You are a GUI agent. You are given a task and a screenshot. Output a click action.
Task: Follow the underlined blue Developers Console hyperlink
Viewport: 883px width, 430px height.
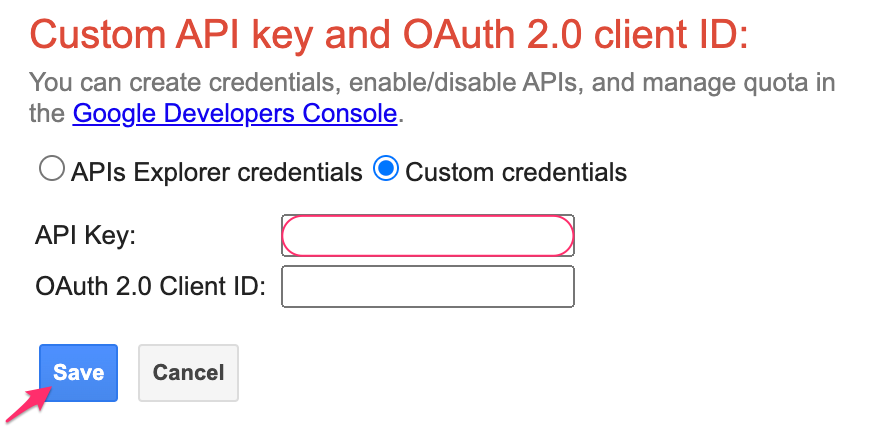(x=235, y=113)
